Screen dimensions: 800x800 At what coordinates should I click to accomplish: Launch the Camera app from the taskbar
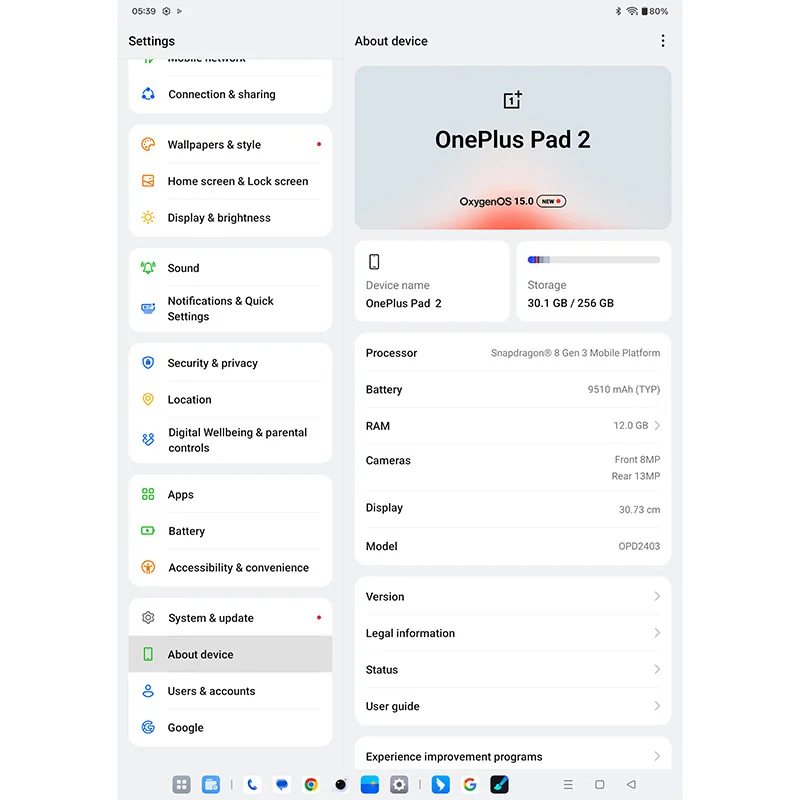coord(340,784)
